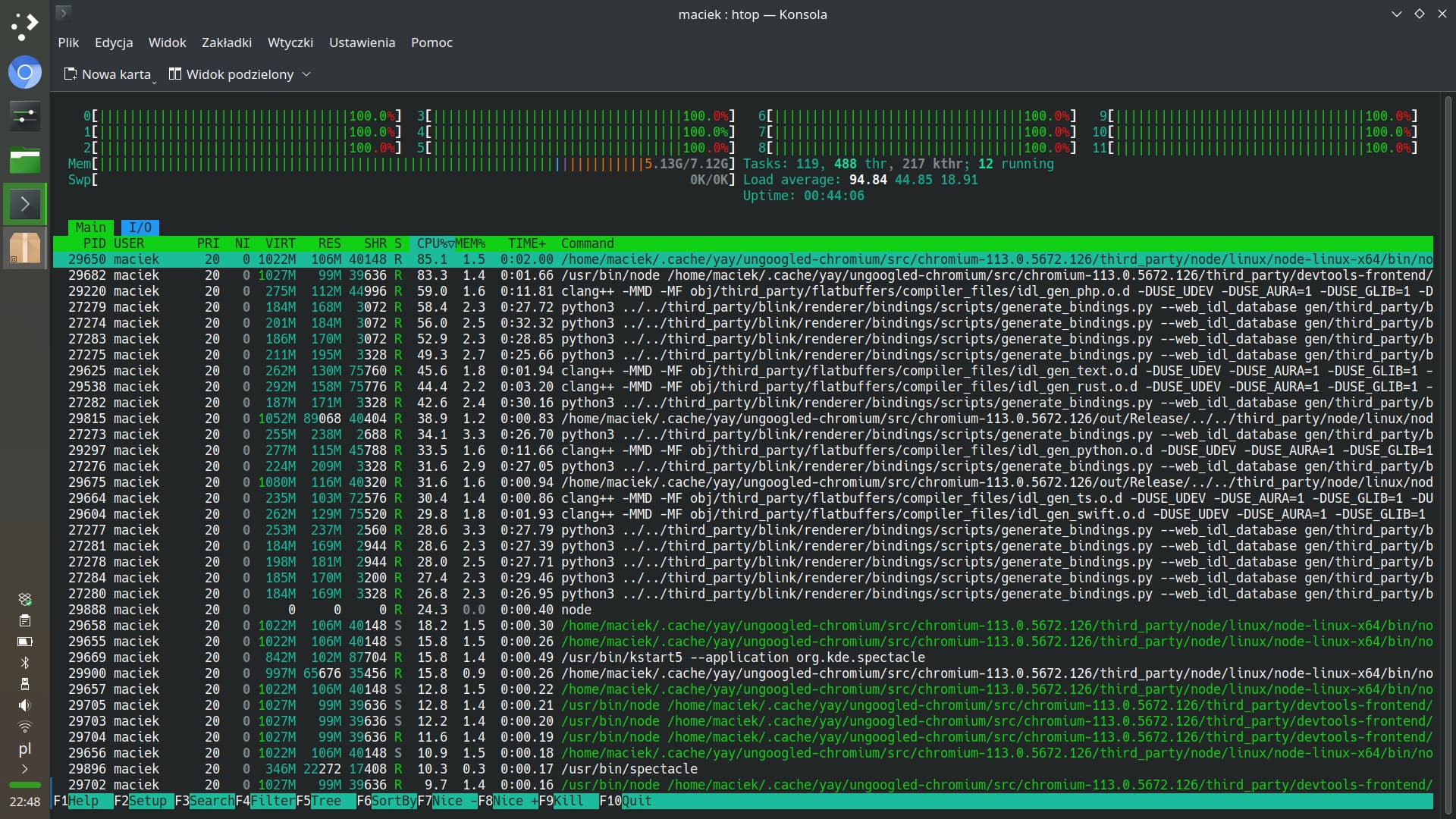
Task: Open the volume control tray icon
Action: coord(24,705)
